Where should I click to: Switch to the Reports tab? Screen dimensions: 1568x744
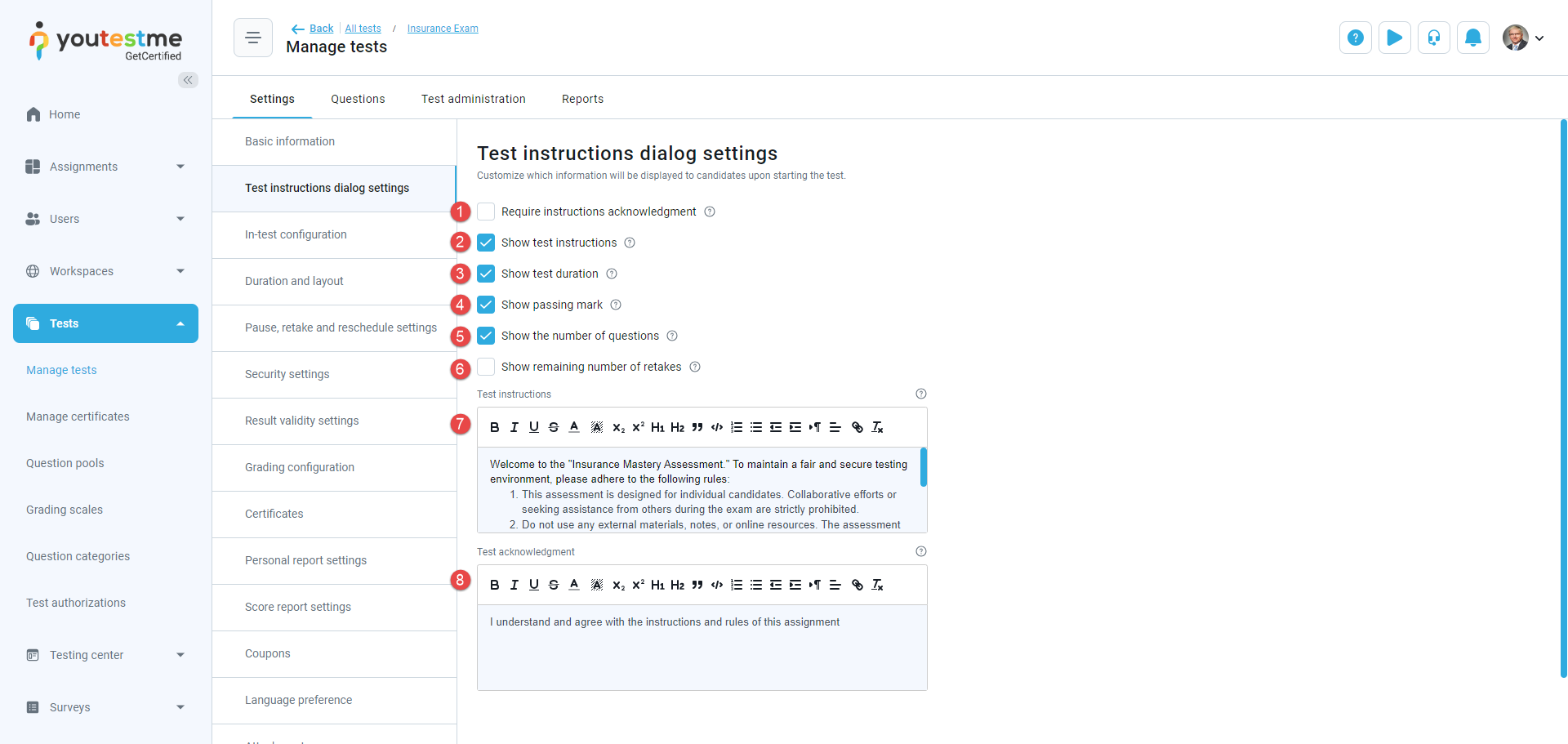coord(582,99)
